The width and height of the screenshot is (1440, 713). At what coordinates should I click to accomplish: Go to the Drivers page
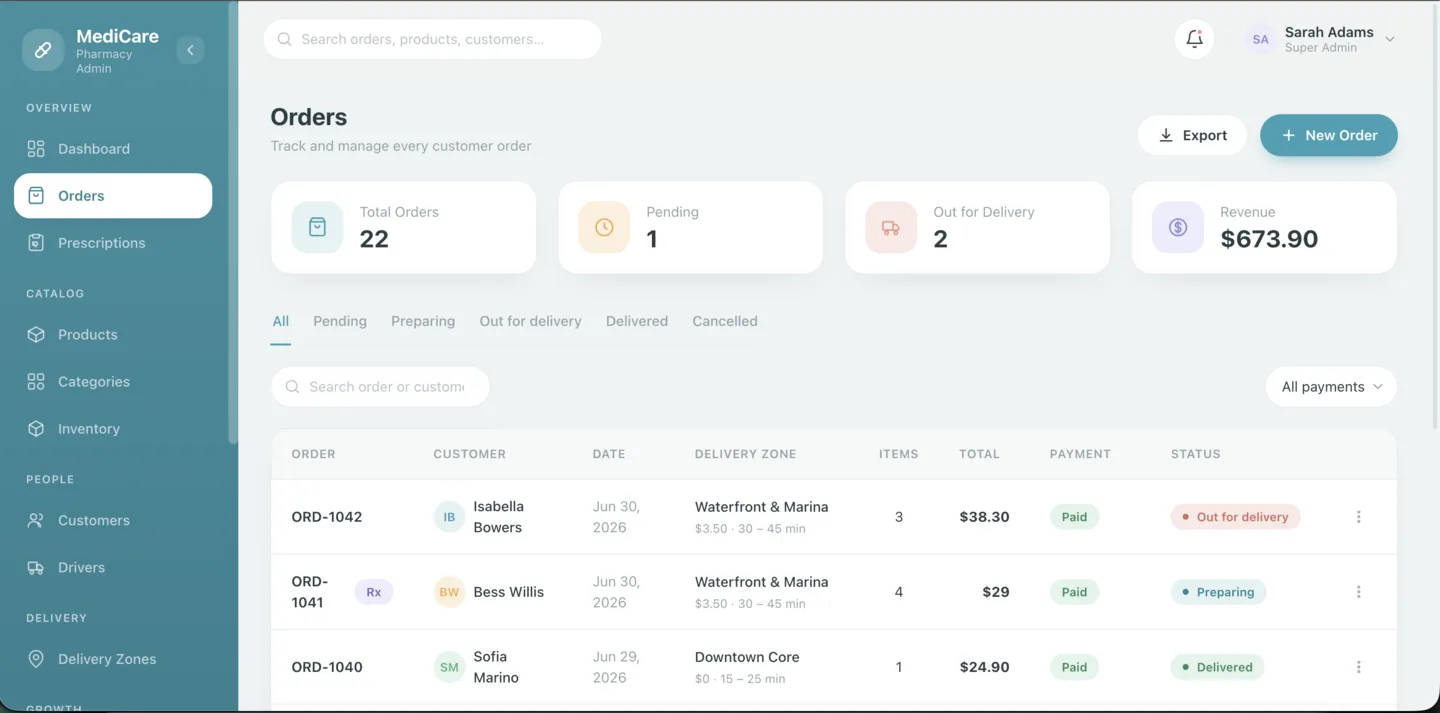(113, 568)
